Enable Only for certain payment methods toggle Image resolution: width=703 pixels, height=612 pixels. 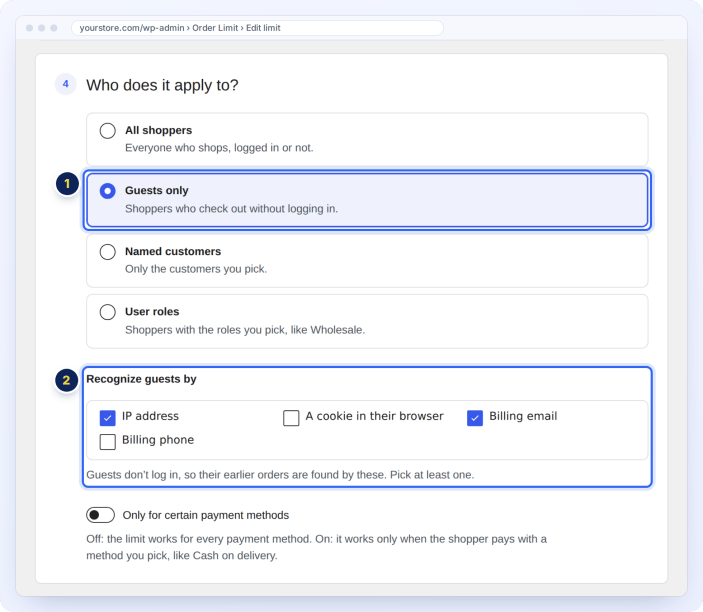[x=100, y=515]
